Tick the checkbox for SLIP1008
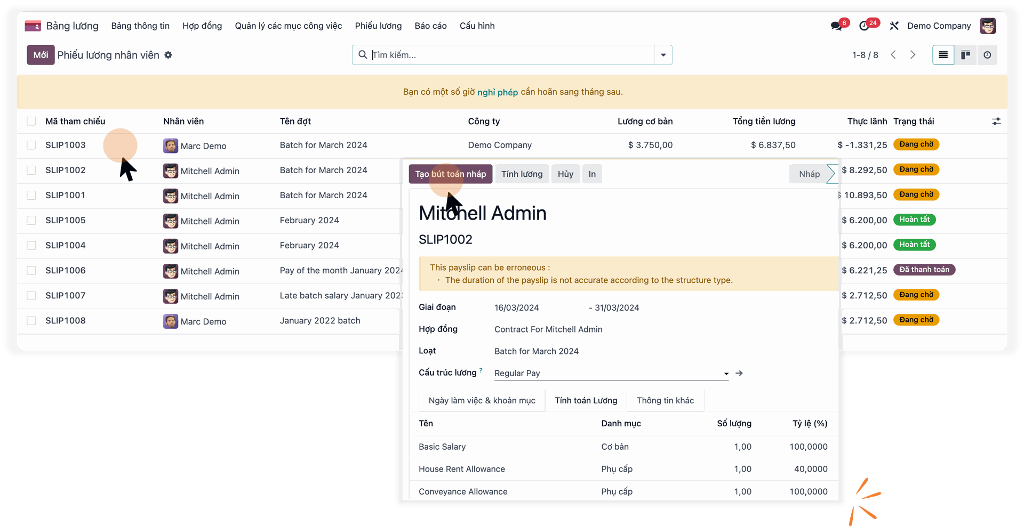The width and height of the screenshot is (1024, 527). click(31, 321)
